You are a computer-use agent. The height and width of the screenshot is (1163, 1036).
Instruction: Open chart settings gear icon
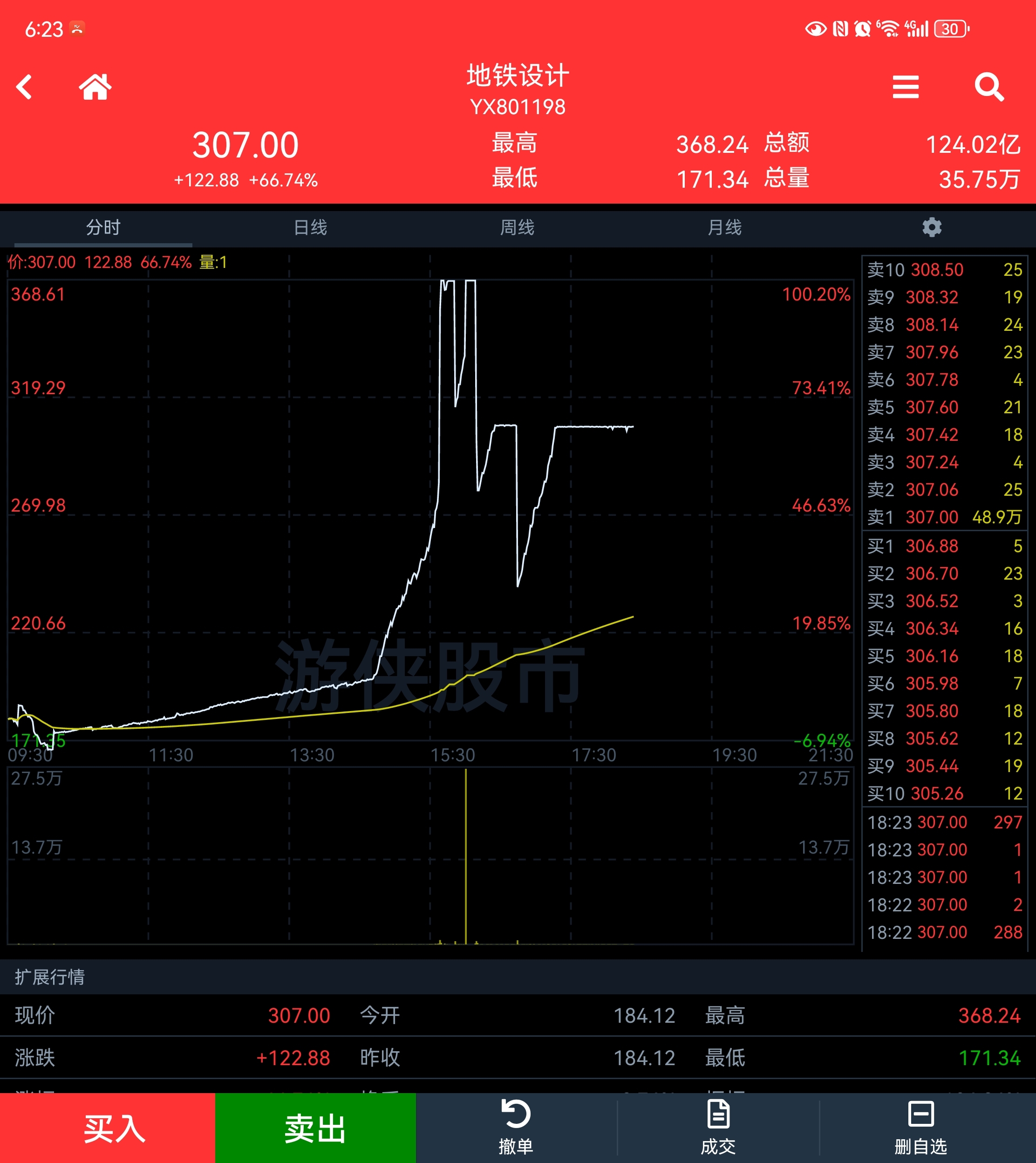pos(932,227)
